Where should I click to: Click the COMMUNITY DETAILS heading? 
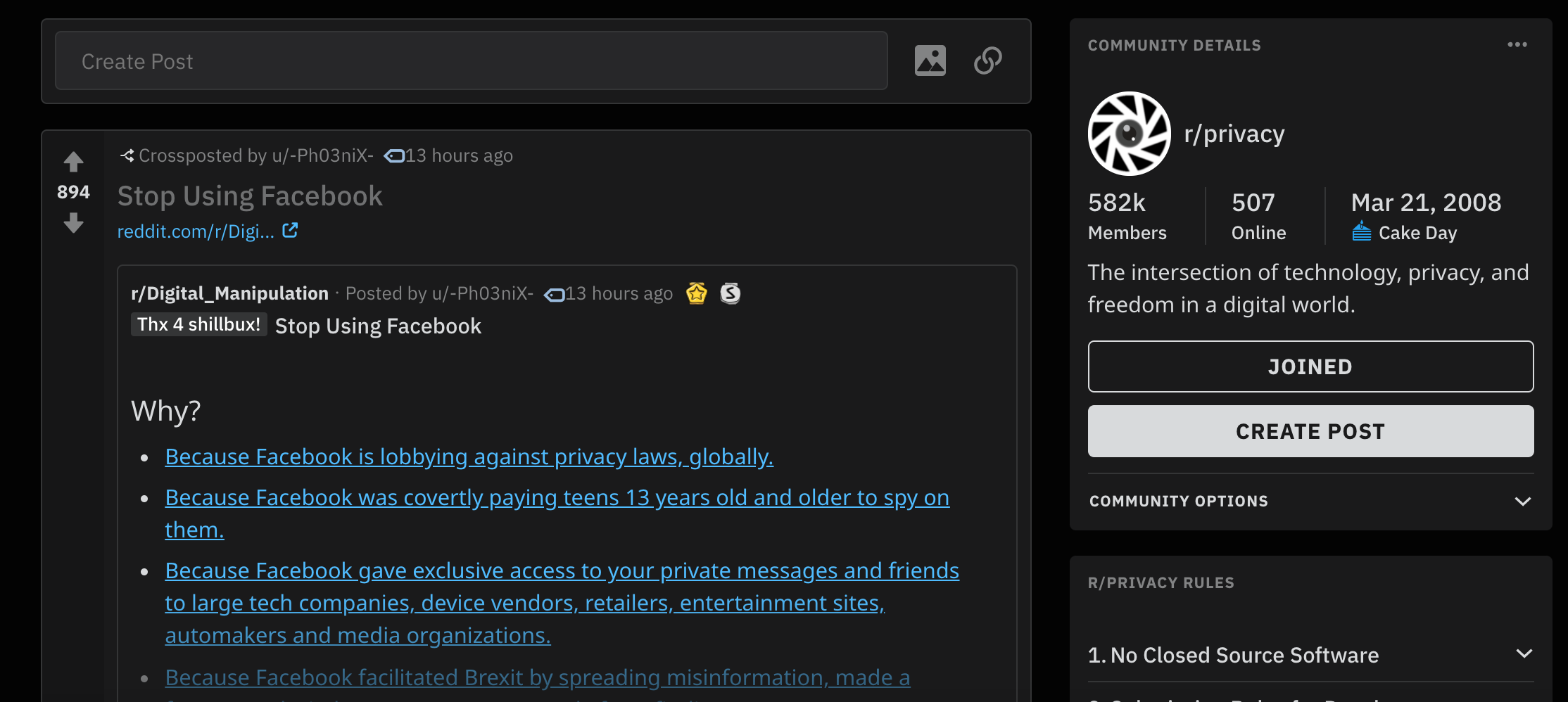pyautogui.click(x=1175, y=45)
